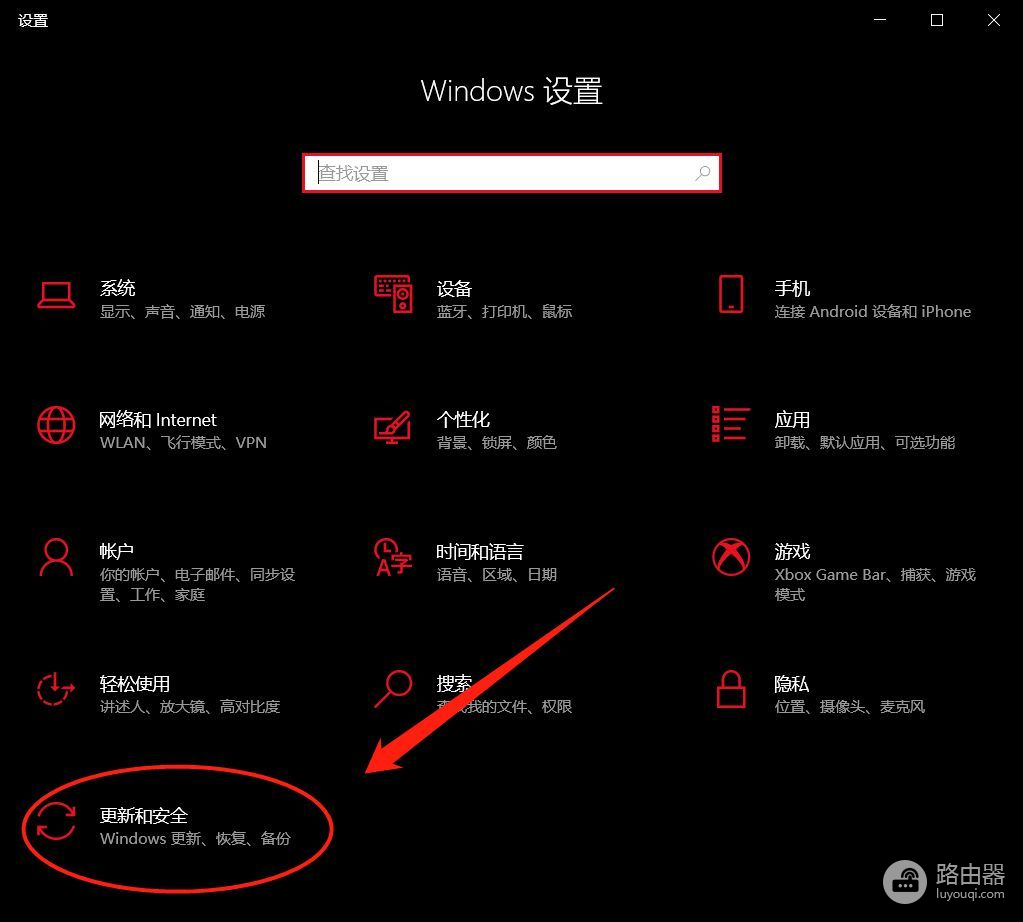Image resolution: width=1023 pixels, height=922 pixels.
Task: Click the text 卸载、默认应用、可选功能
Action: (x=864, y=443)
